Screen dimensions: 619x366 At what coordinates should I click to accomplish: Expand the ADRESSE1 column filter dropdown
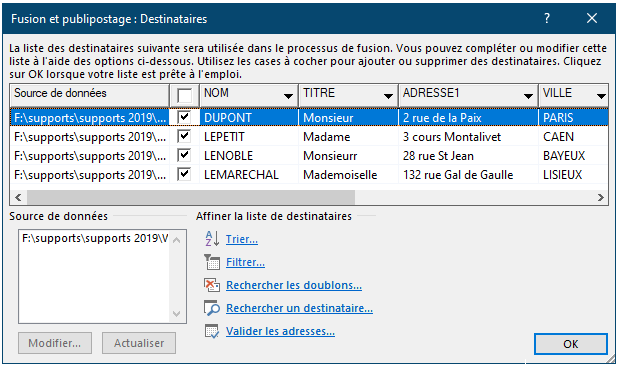click(x=528, y=96)
